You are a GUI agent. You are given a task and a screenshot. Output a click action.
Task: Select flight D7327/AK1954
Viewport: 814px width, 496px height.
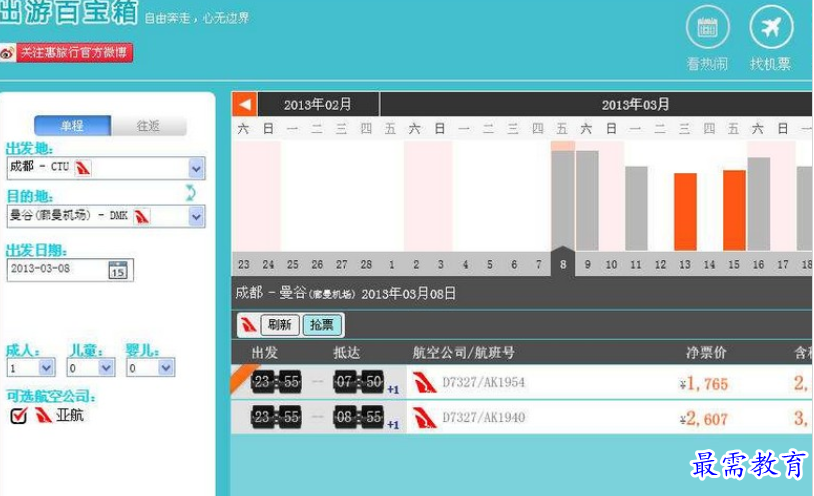click(x=483, y=383)
